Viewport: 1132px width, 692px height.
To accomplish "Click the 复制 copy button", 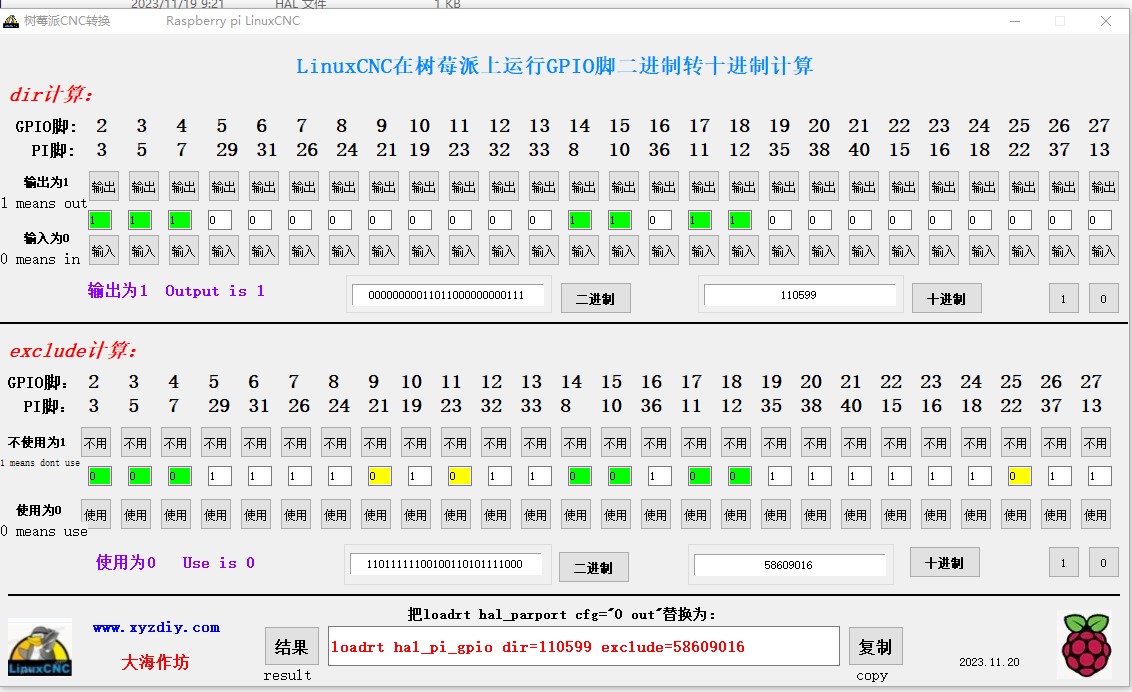I will coord(876,647).
